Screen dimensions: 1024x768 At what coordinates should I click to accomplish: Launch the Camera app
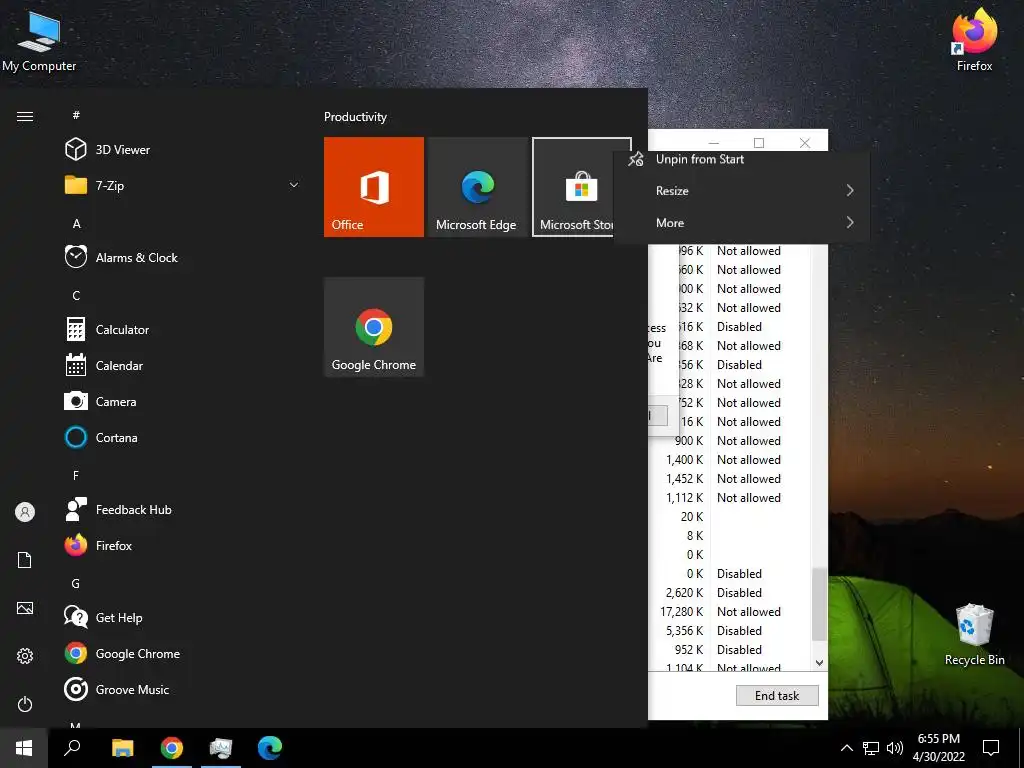pyautogui.click(x=180, y=402)
